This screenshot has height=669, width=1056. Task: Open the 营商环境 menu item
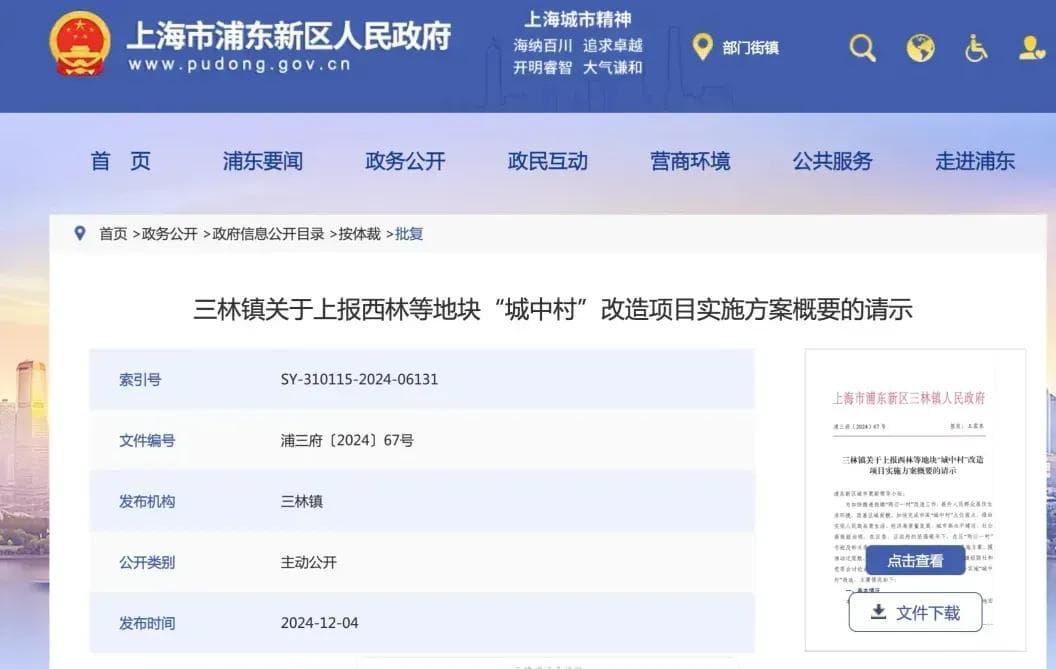pos(690,161)
